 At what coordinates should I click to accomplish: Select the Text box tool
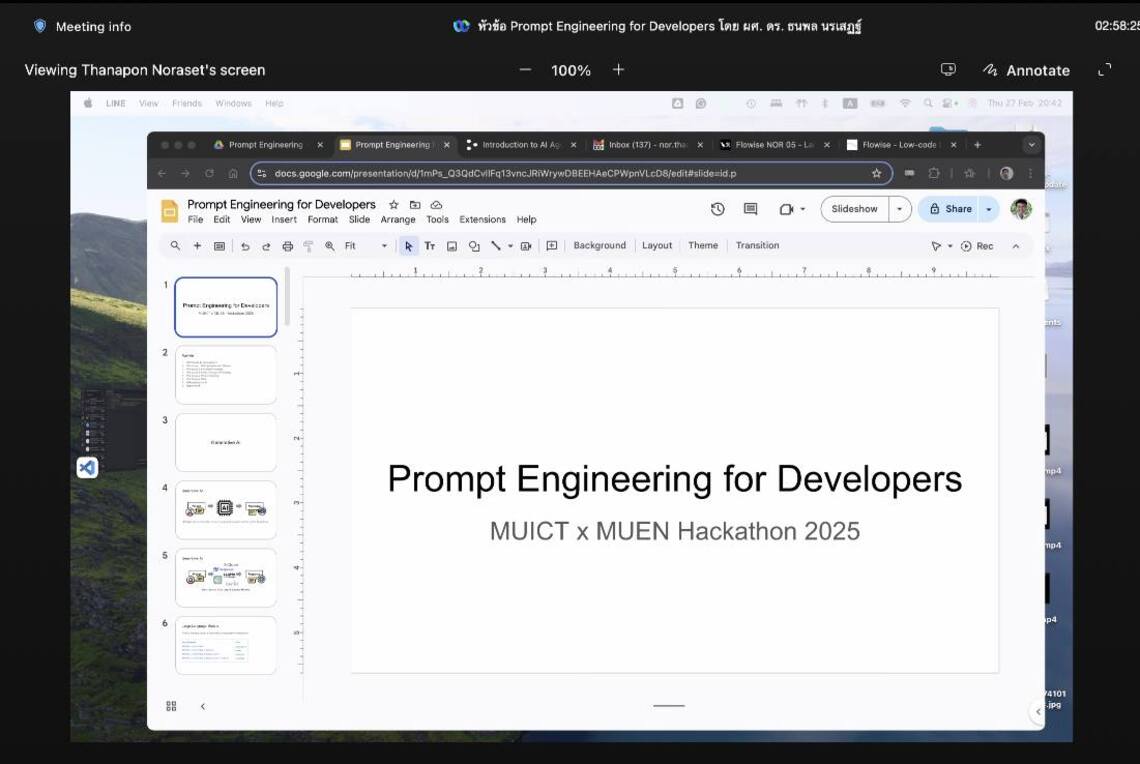430,246
